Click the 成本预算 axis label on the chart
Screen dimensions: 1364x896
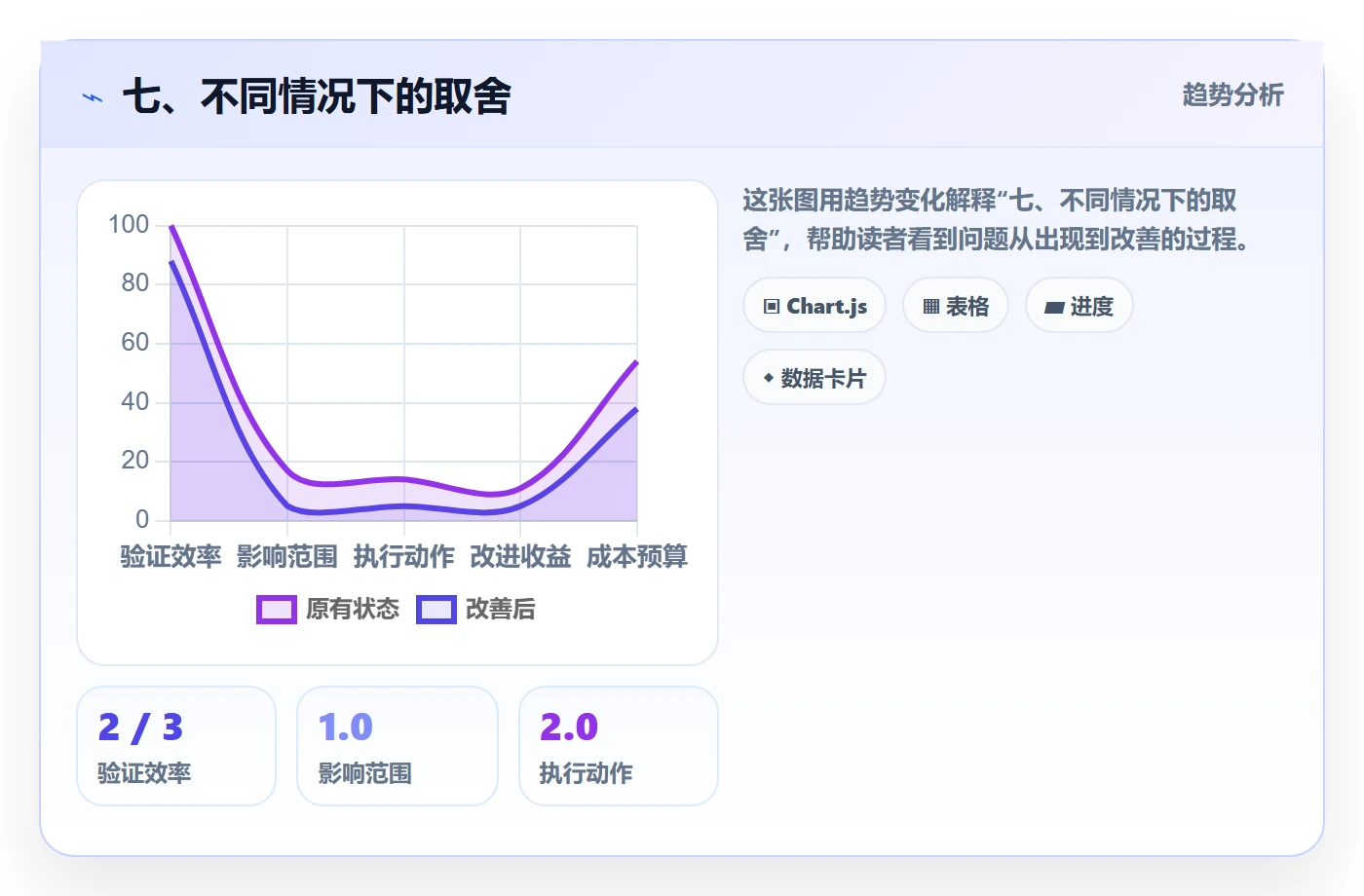637,556
